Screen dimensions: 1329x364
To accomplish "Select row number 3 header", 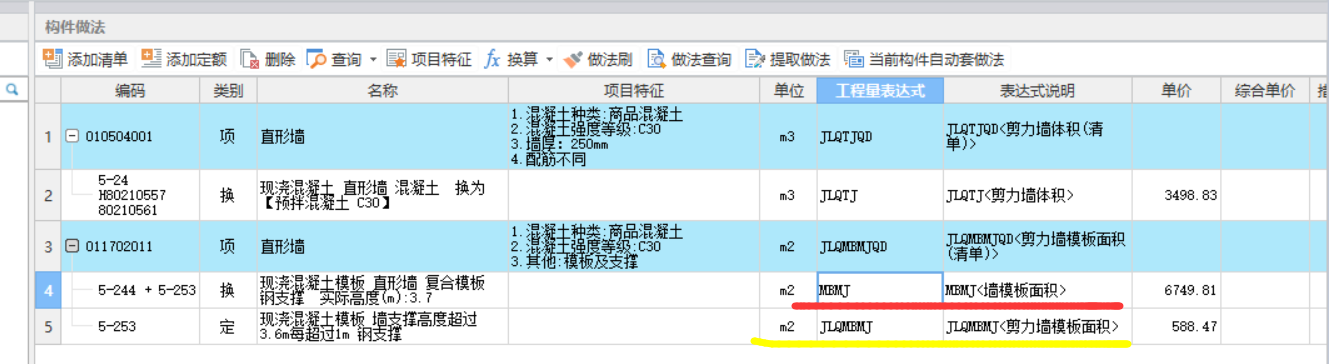I will pos(48,246).
